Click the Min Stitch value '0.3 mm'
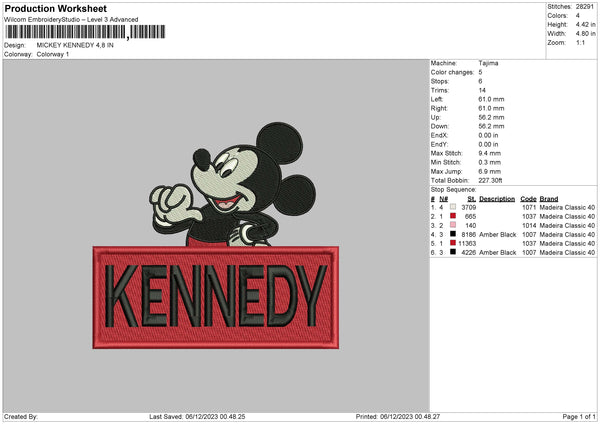The image size is (600, 424). click(489, 162)
